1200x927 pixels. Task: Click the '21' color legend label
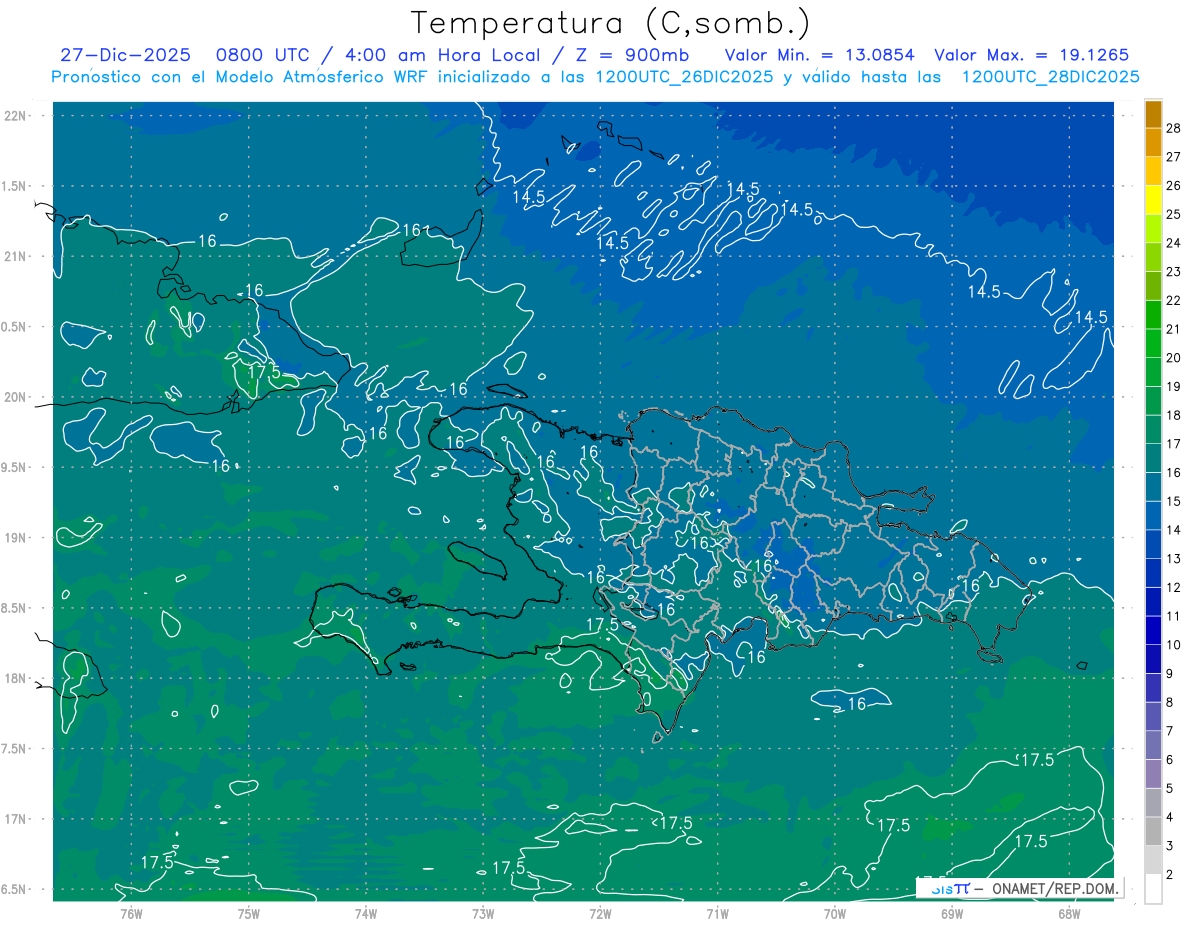tap(1174, 329)
